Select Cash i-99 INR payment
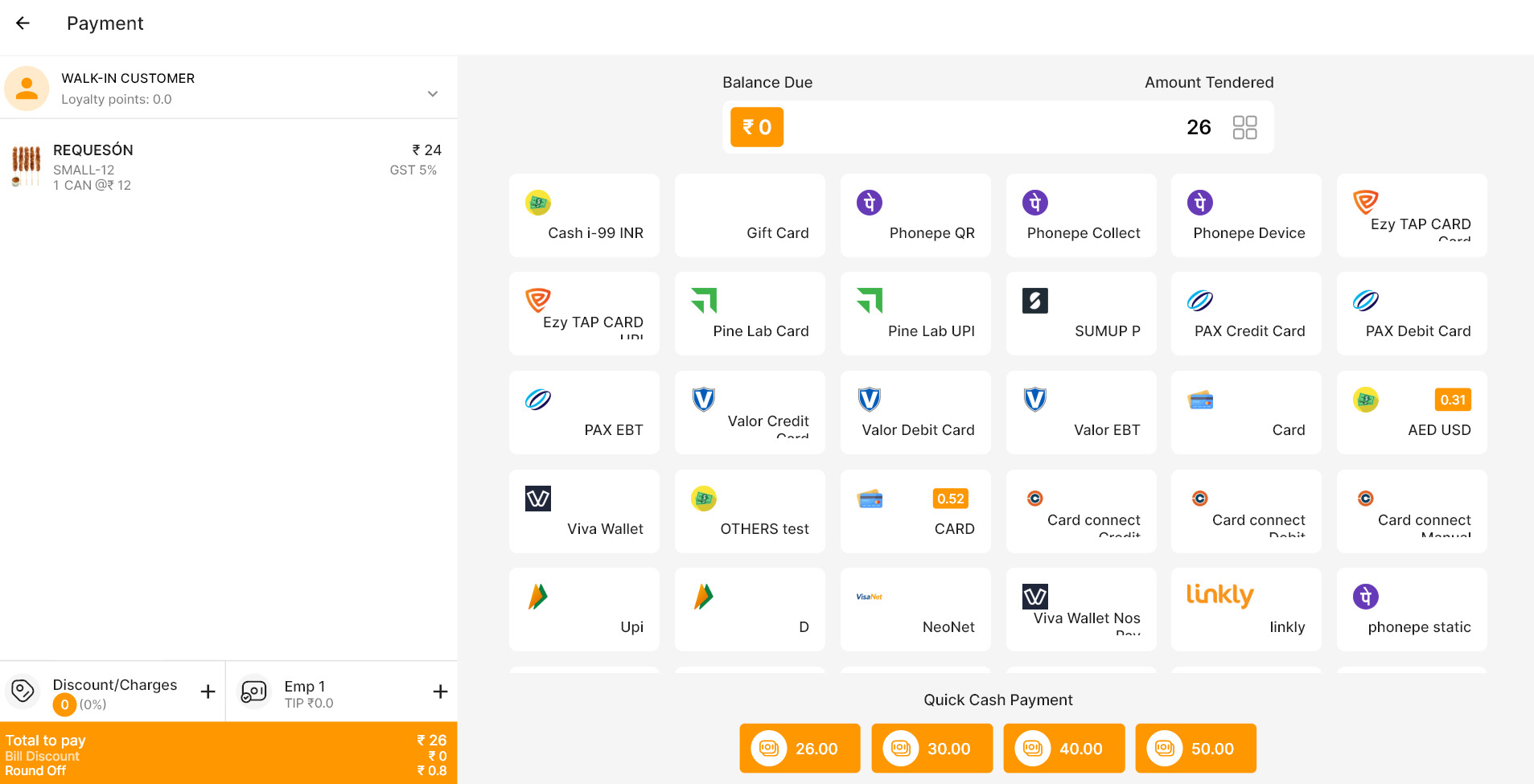1534x784 pixels. pos(584,215)
